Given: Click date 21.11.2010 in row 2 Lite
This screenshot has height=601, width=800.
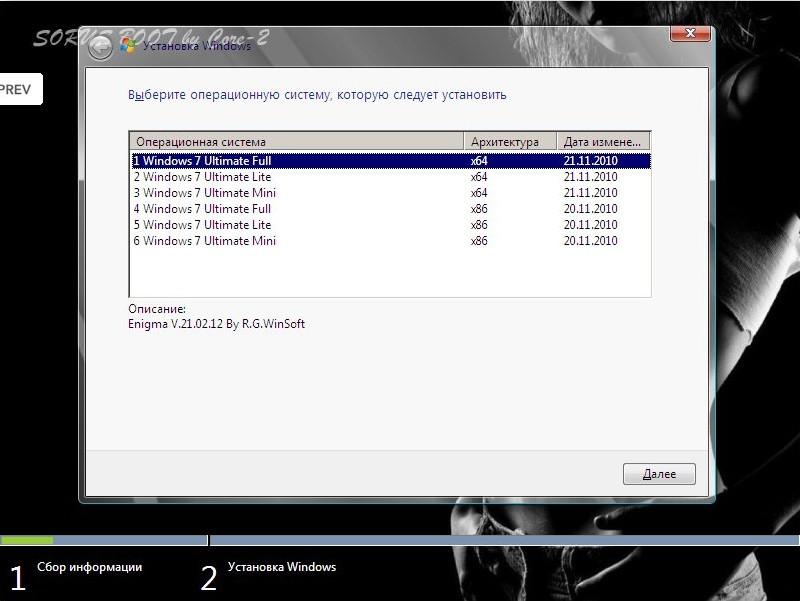Looking at the screenshot, I should (590, 177).
